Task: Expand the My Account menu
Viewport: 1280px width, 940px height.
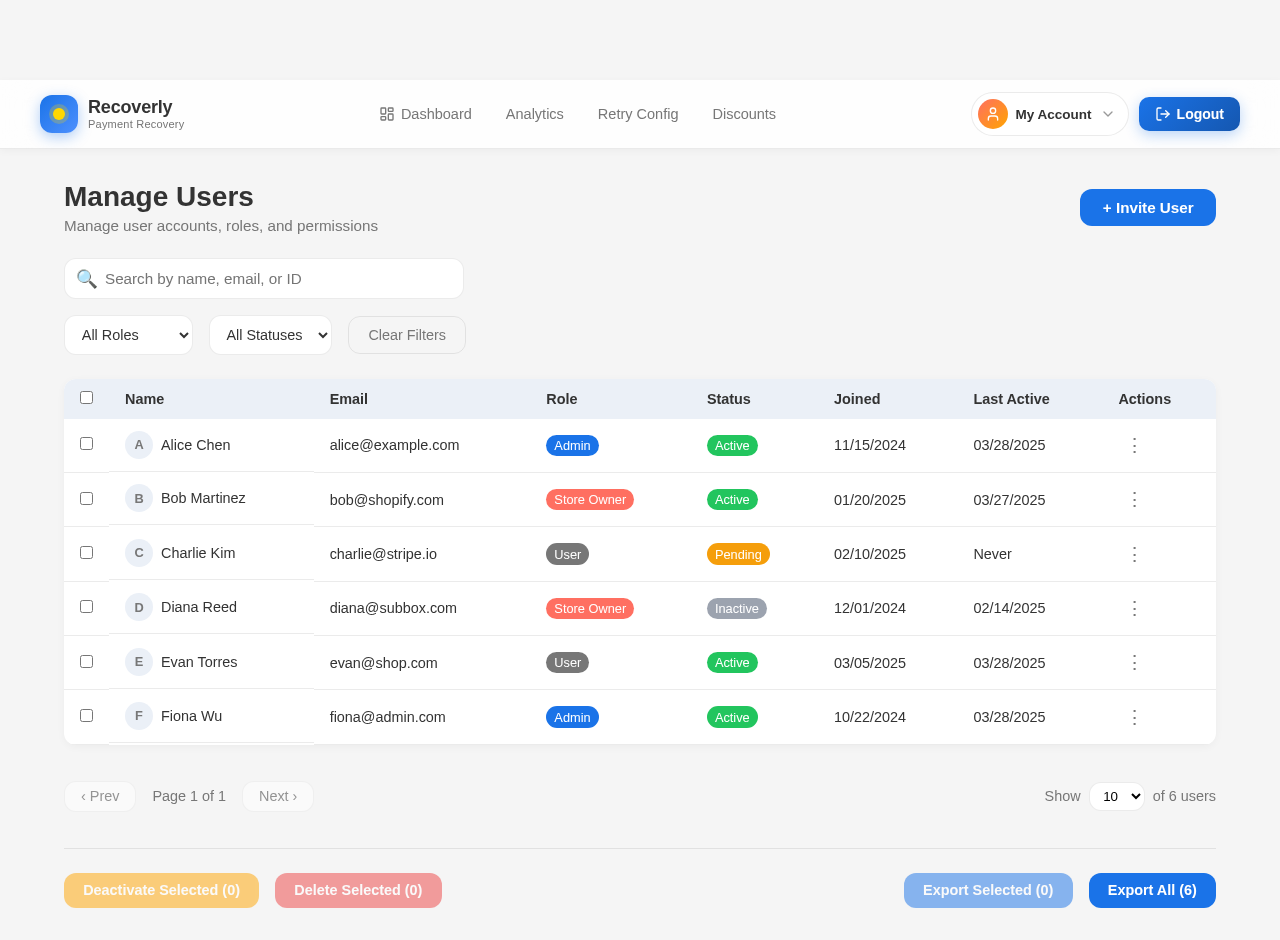Action: click(1049, 114)
